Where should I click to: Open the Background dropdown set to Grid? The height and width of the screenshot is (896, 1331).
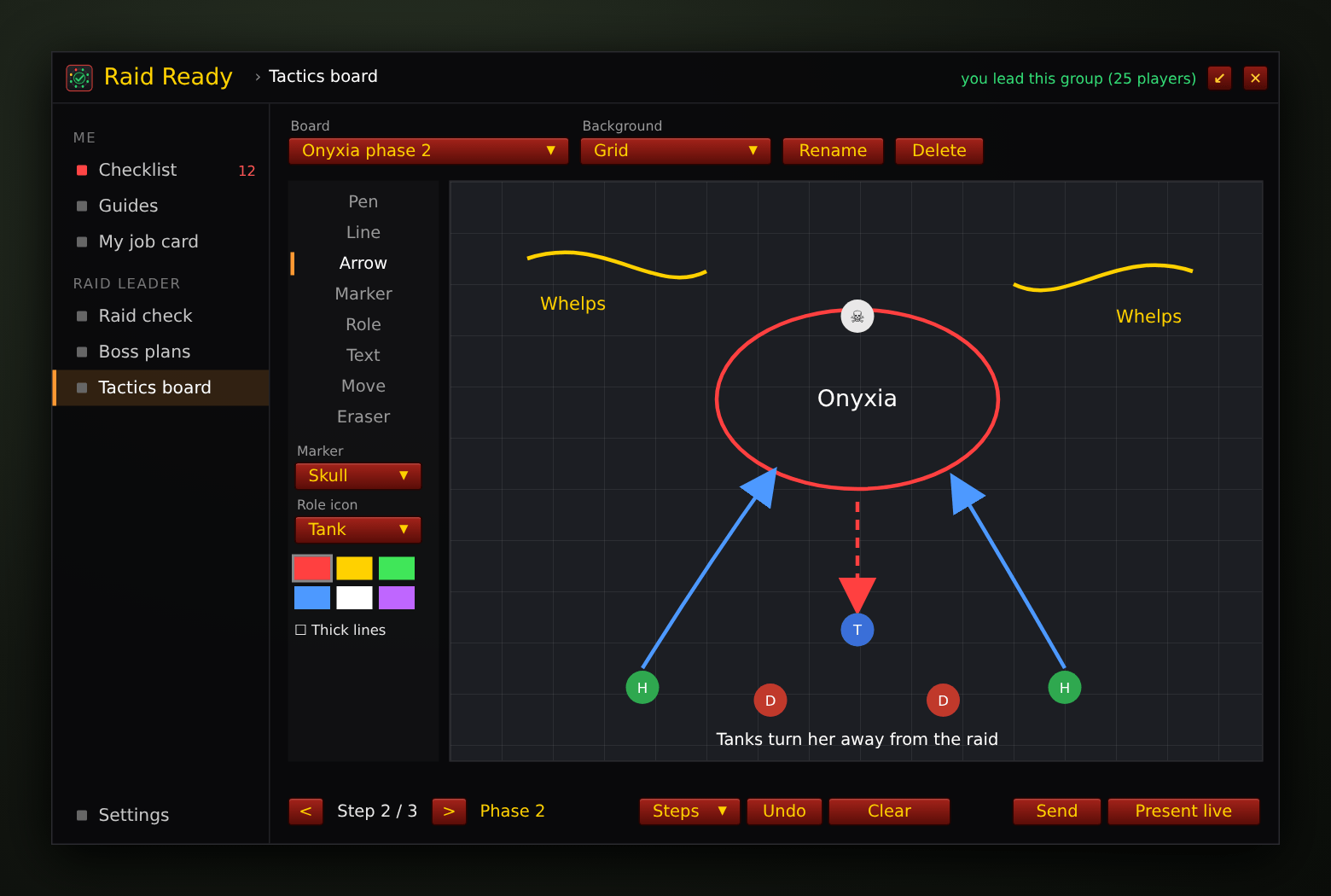[676, 150]
